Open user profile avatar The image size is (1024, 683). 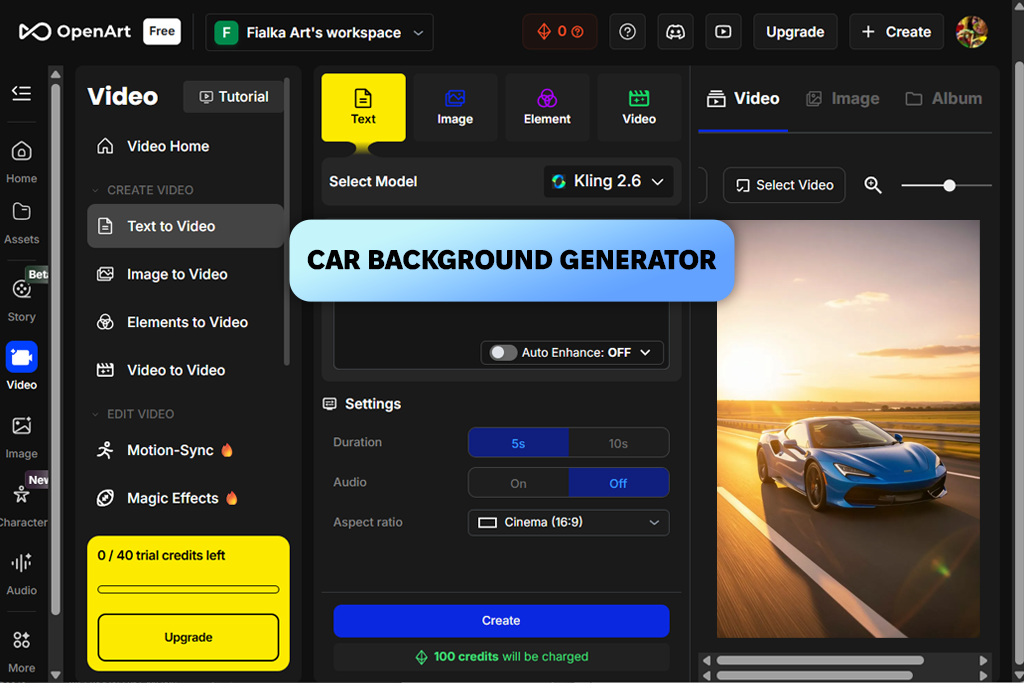972,32
